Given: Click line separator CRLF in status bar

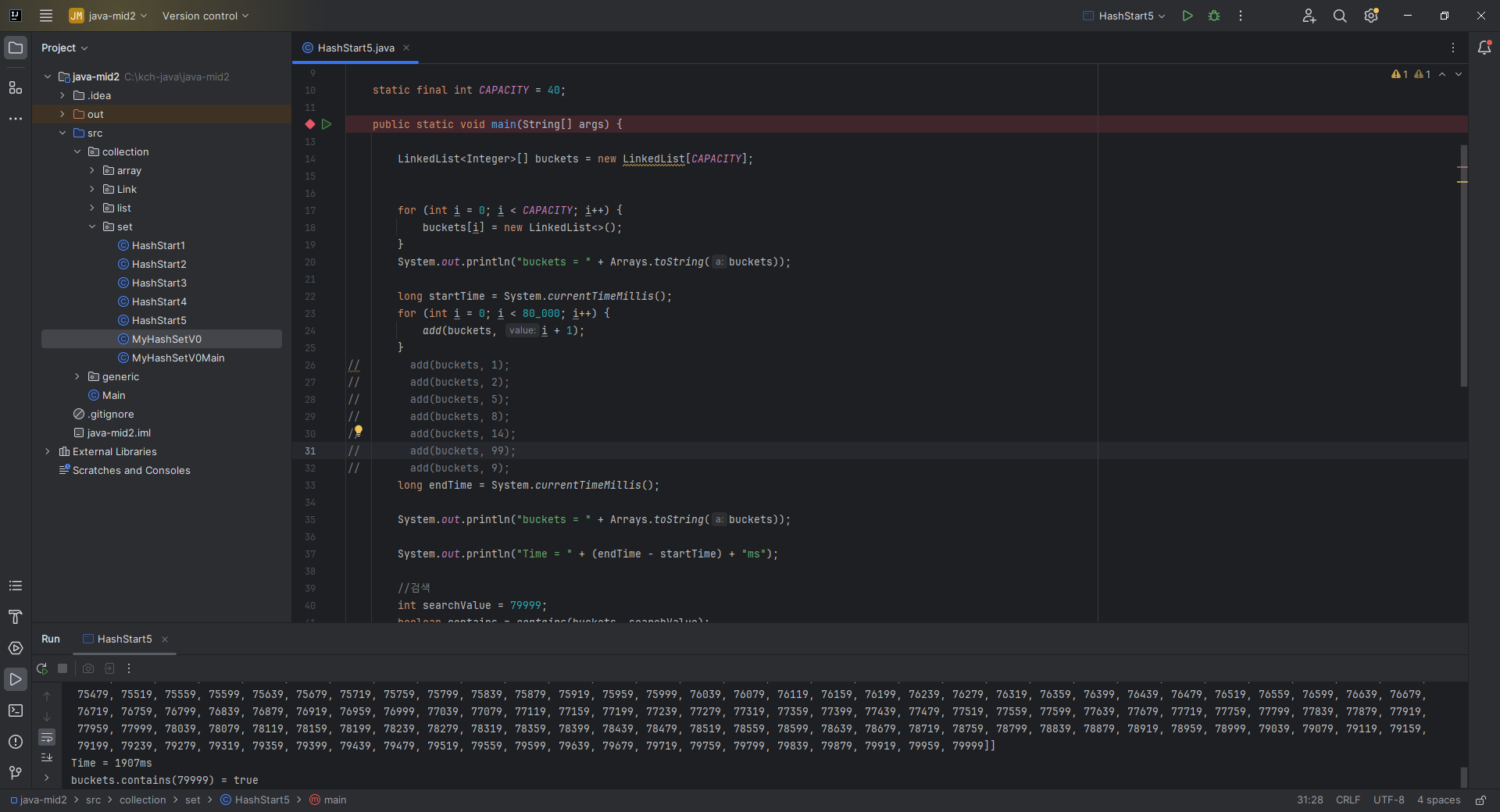Looking at the screenshot, I should [1348, 800].
